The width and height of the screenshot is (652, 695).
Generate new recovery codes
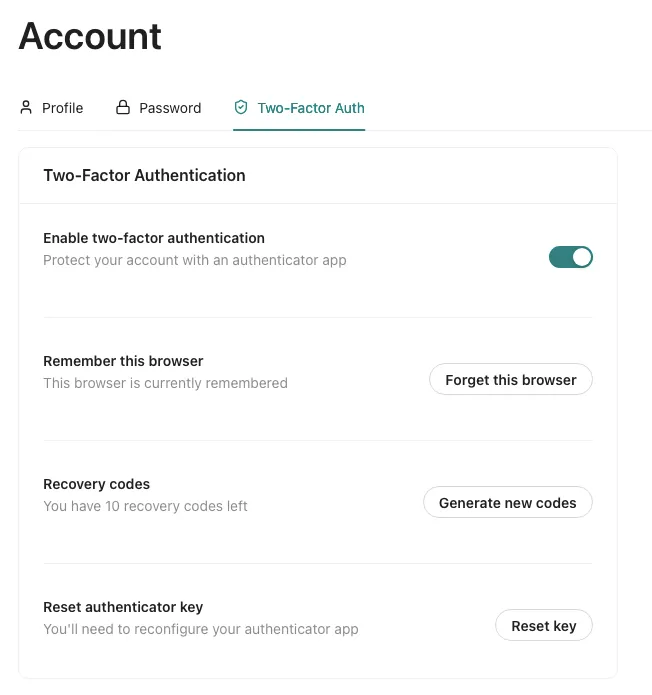pos(508,503)
